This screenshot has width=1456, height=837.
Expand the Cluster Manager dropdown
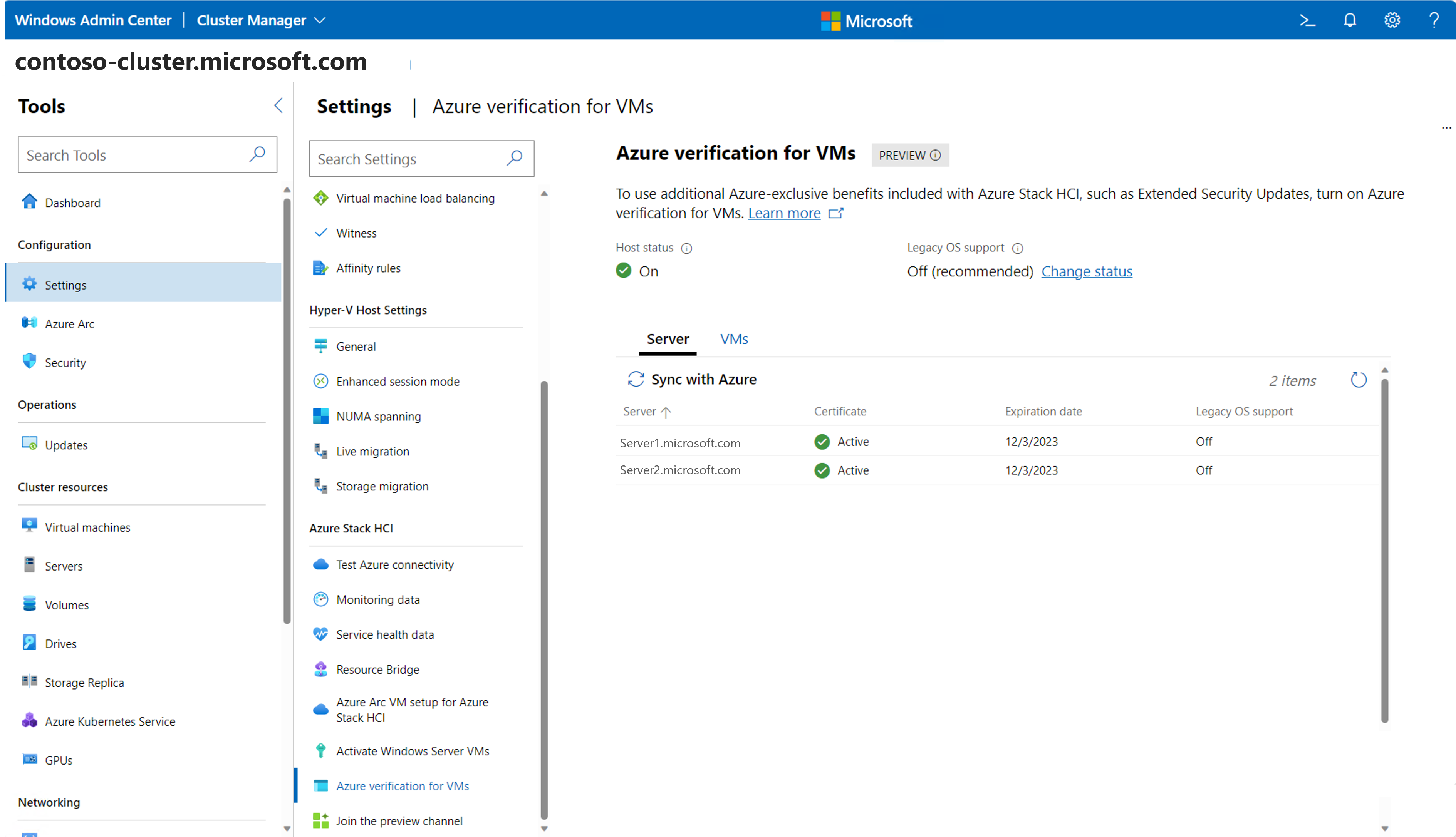click(x=320, y=21)
